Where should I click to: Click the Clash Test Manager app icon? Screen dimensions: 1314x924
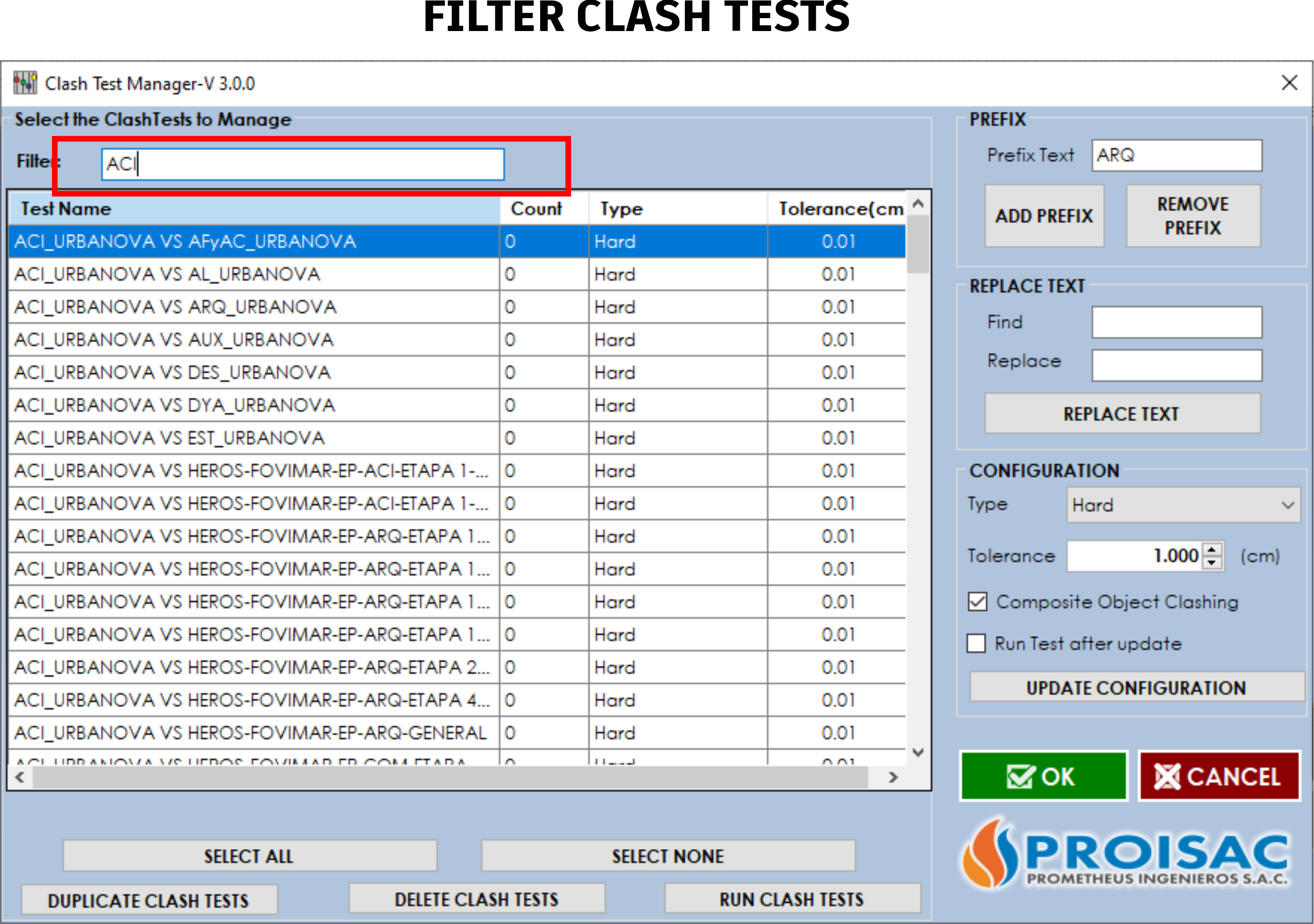coord(25,84)
